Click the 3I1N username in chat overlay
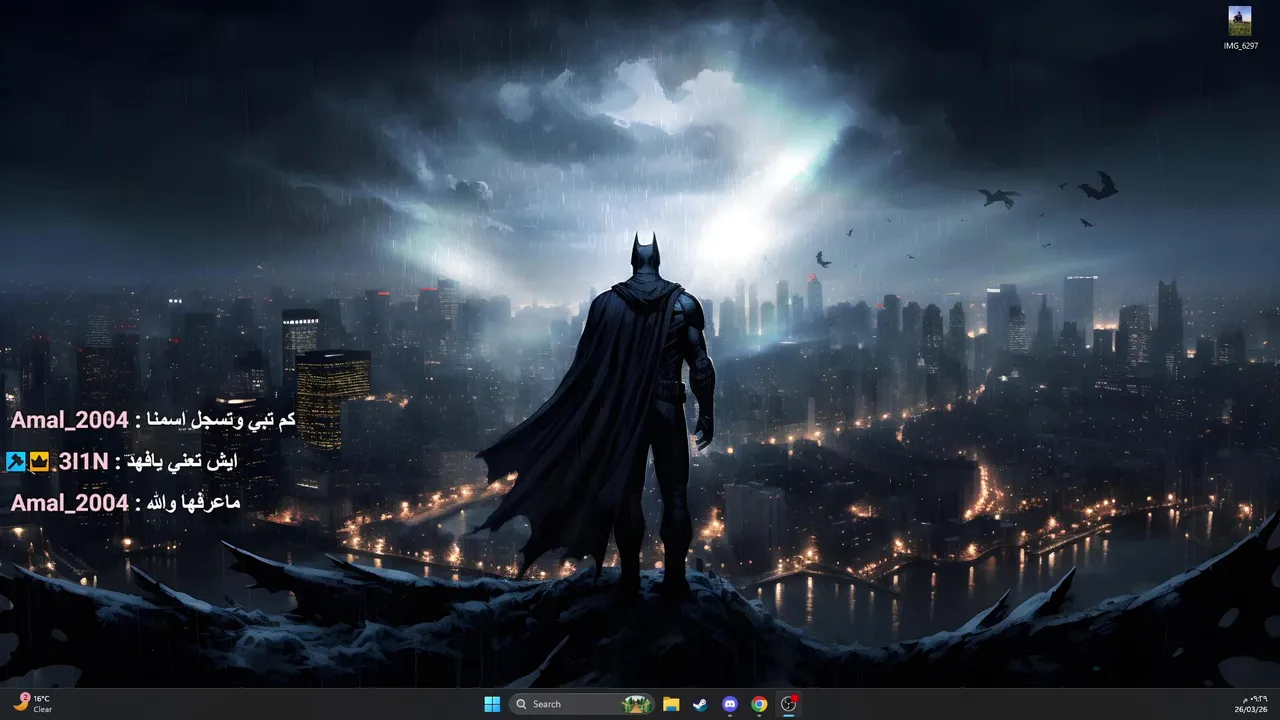1280x720 pixels. [83, 462]
